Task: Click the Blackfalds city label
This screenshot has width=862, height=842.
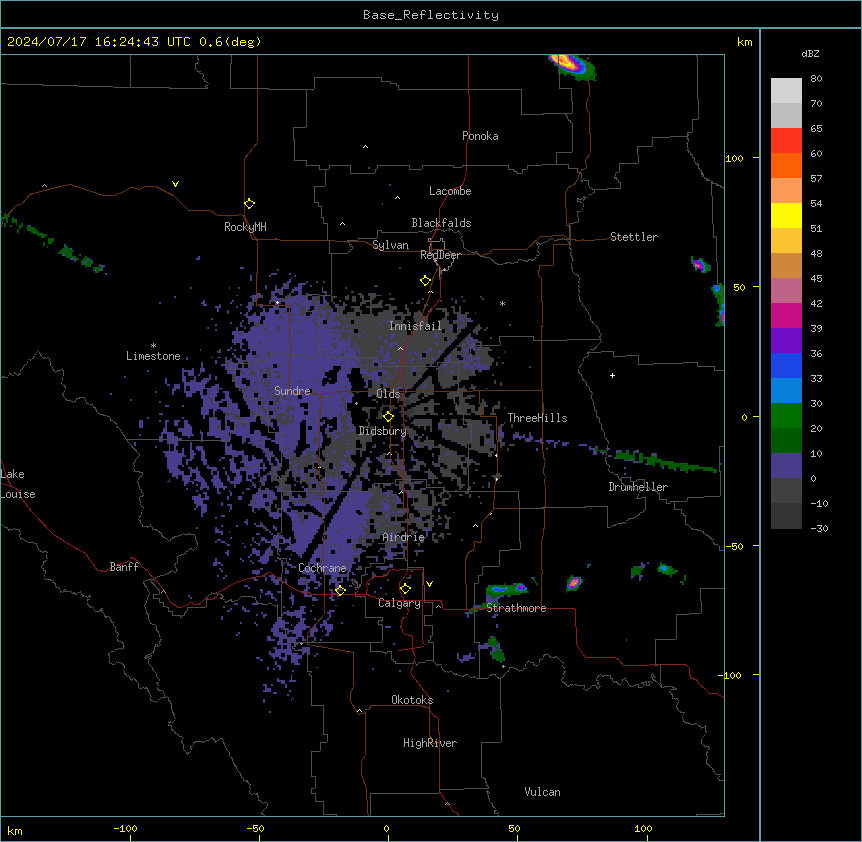Action: coord(441,223)
